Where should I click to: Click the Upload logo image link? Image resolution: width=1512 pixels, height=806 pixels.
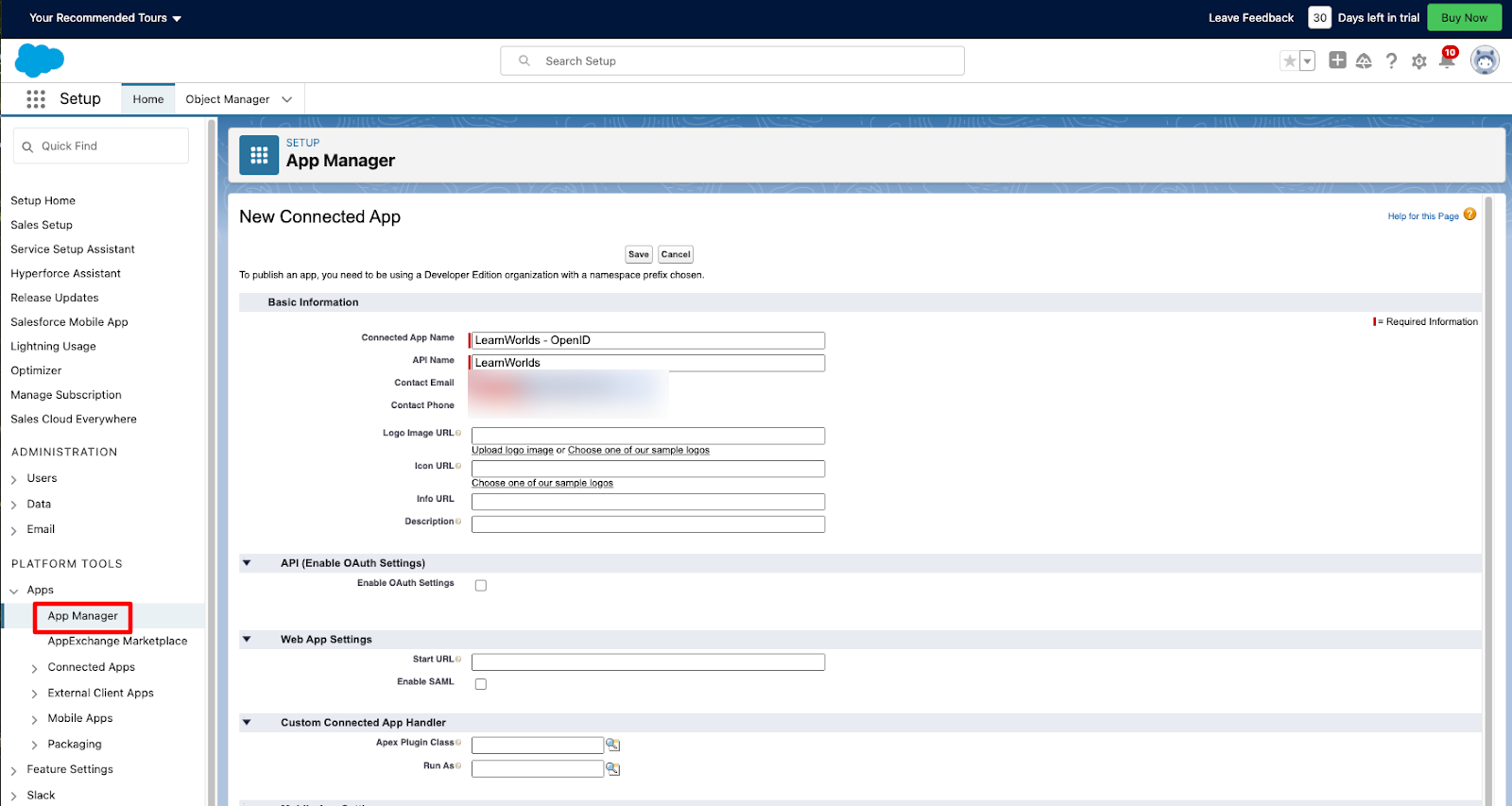[513, 450]
